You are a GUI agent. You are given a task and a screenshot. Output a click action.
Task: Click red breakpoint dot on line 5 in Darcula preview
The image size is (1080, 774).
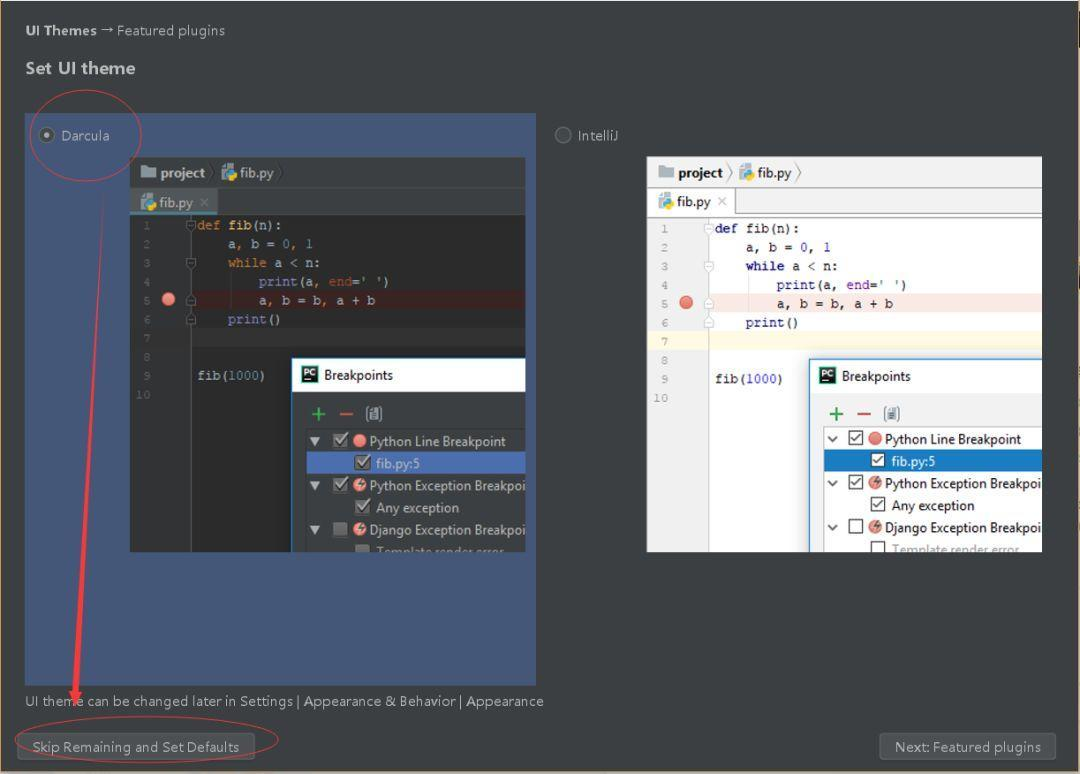pos(168,300)
